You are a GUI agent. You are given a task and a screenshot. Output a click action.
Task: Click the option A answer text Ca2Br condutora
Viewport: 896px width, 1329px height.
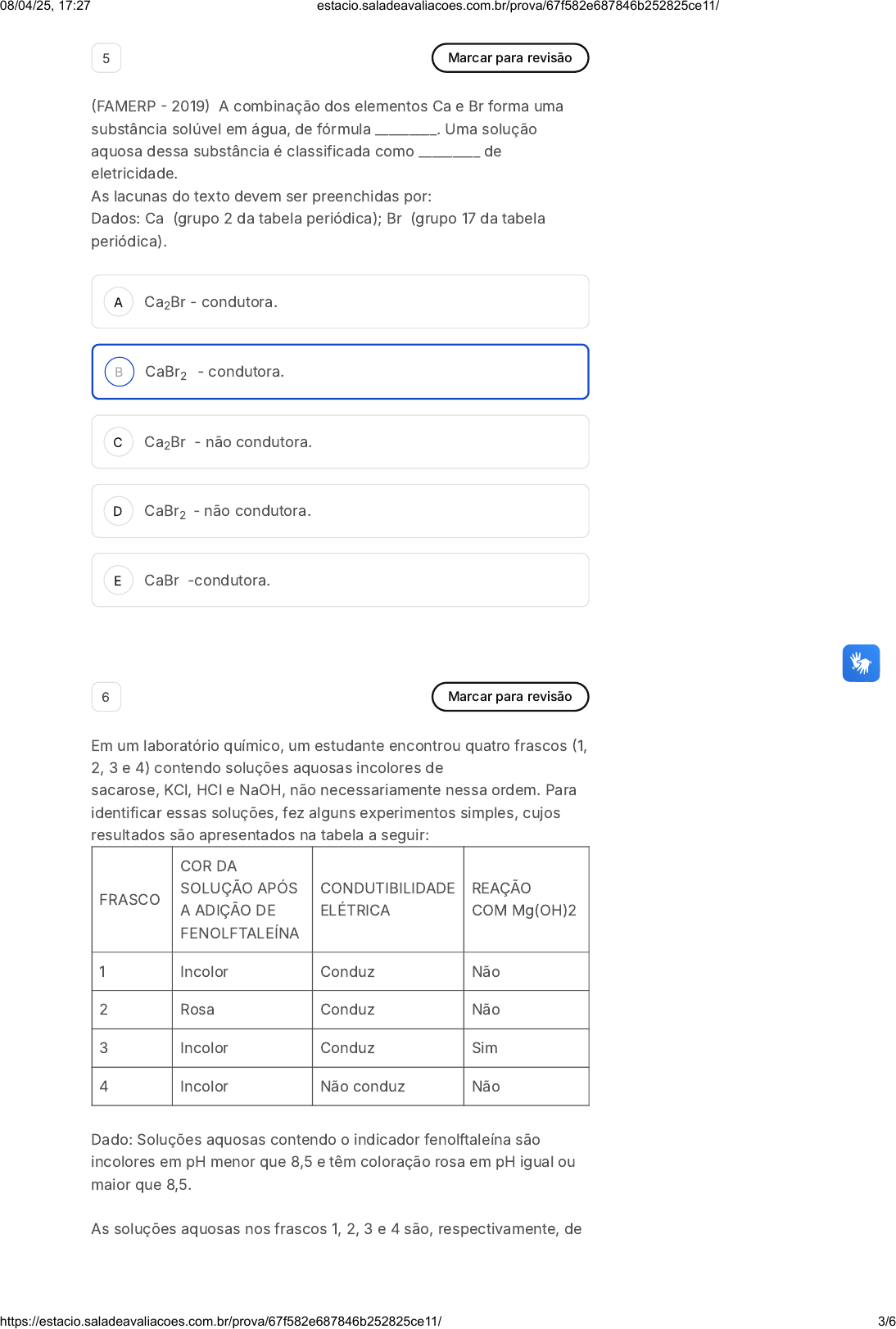click(x=210, y=302)
